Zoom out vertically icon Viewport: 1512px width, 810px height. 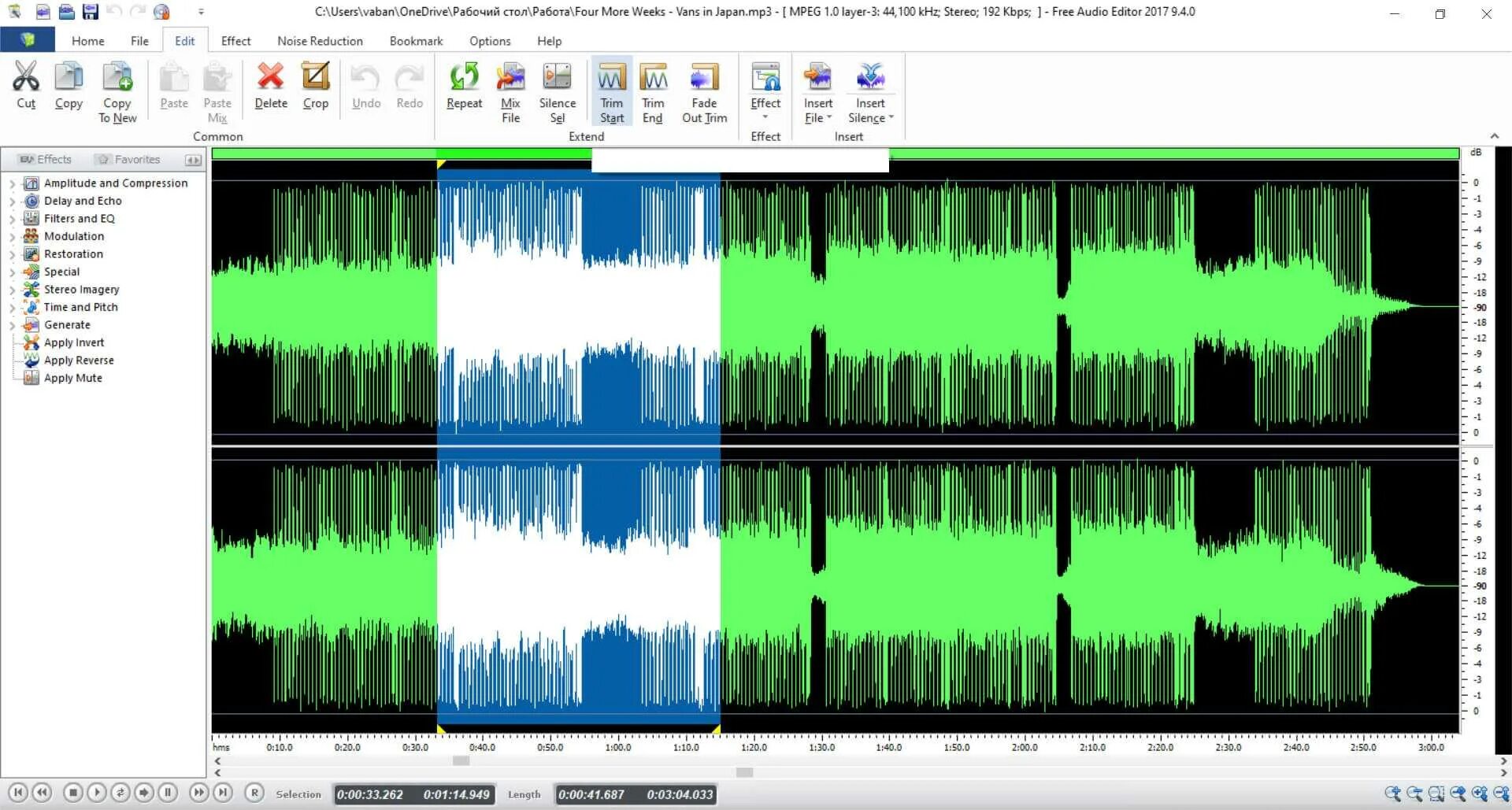click(x=1501, y=793)
